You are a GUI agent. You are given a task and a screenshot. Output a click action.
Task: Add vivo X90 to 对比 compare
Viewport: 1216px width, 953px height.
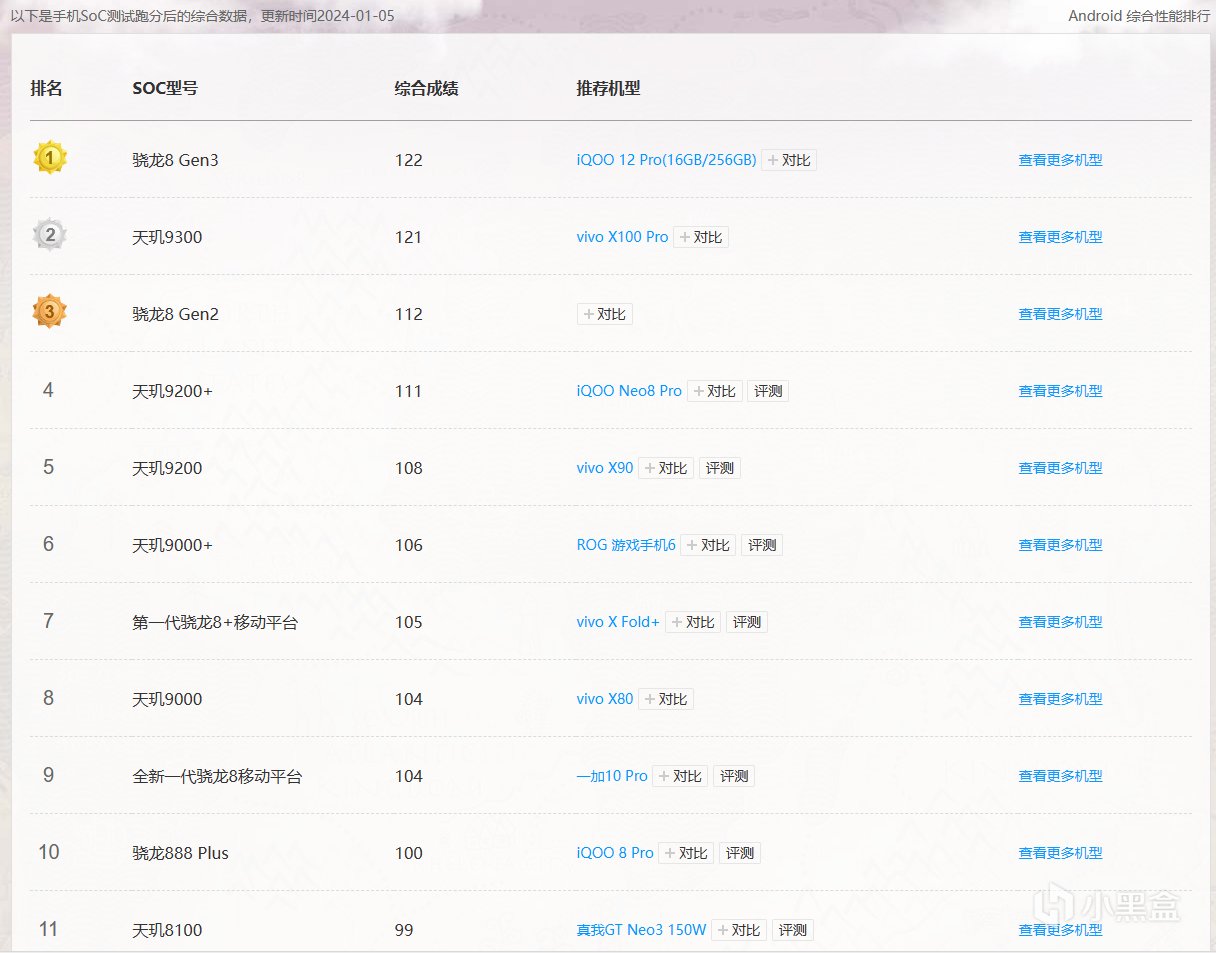666,468
